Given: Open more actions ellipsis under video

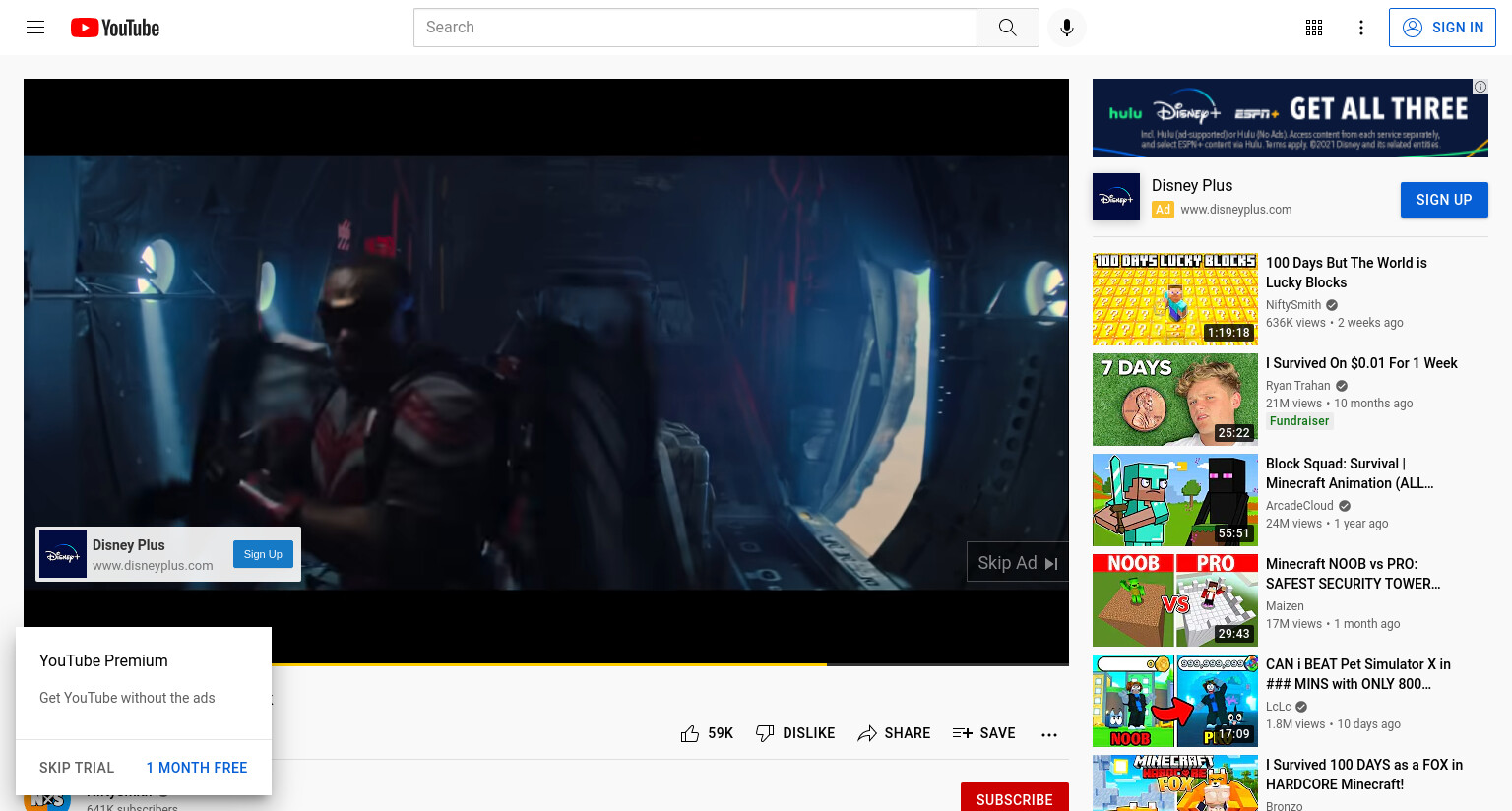Looking at the screenshot, I should [x=1049, y=734].
